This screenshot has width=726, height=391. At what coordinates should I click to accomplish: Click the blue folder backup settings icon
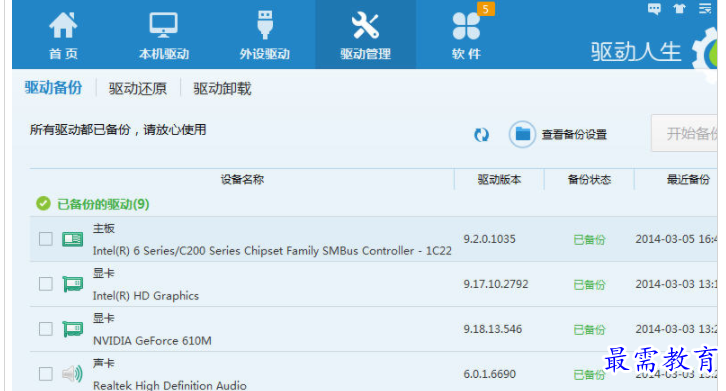pyautogui.click(x=522, y=134)
